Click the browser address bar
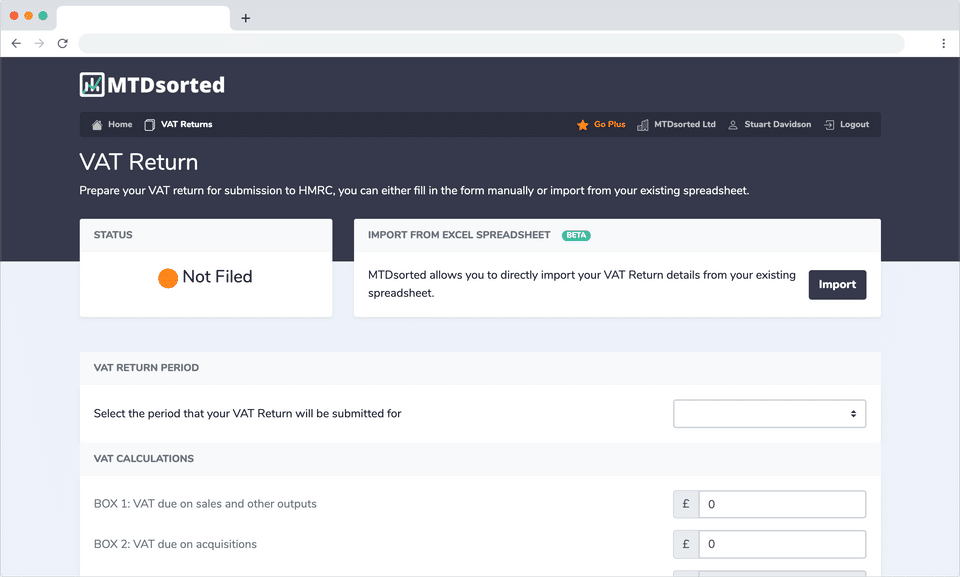This screenshot has width=960, height=577. point(490,44)
